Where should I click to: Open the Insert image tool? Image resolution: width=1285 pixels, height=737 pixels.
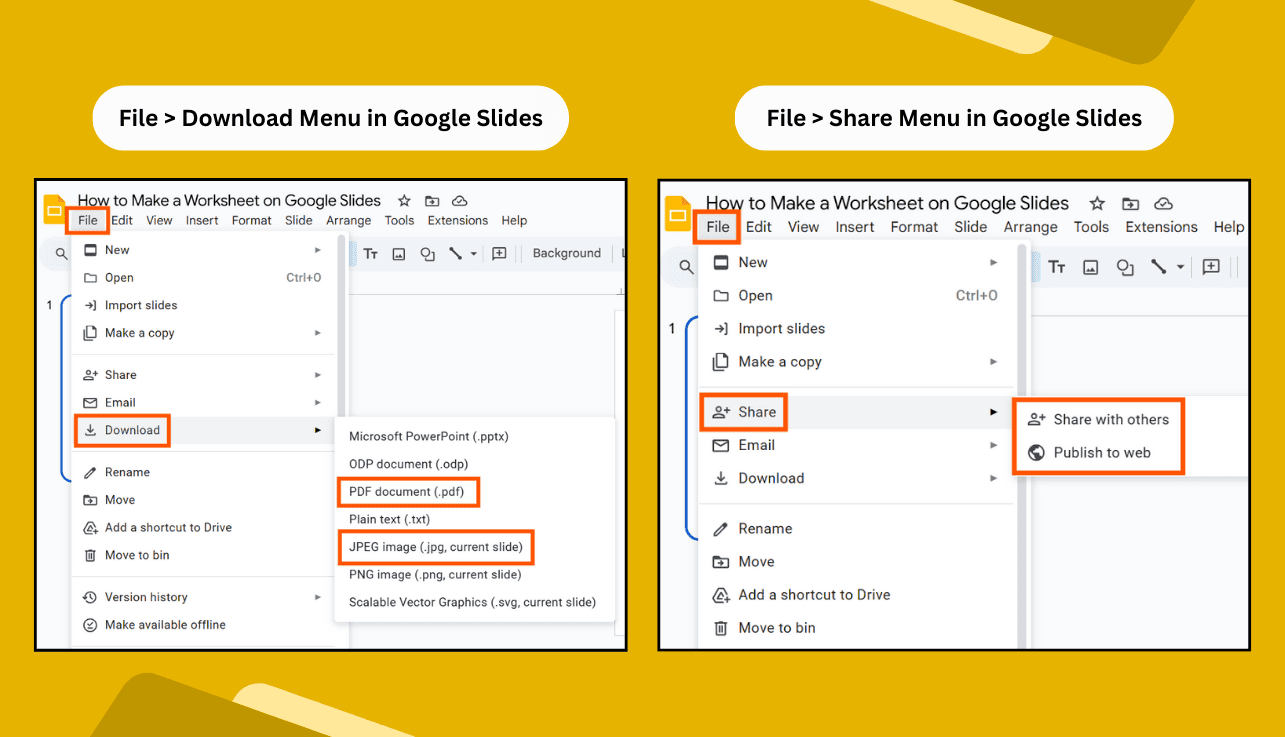click(400, 253)
